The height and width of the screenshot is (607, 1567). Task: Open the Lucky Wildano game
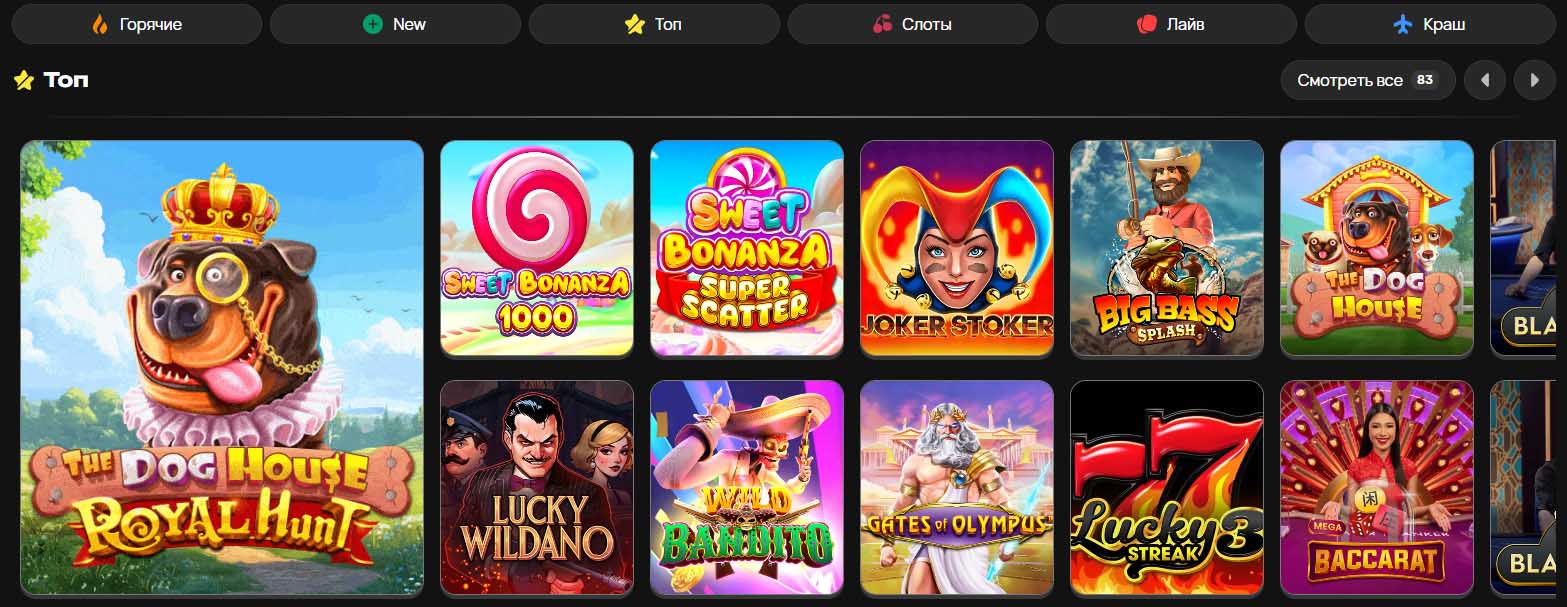[x=537, y=488]
